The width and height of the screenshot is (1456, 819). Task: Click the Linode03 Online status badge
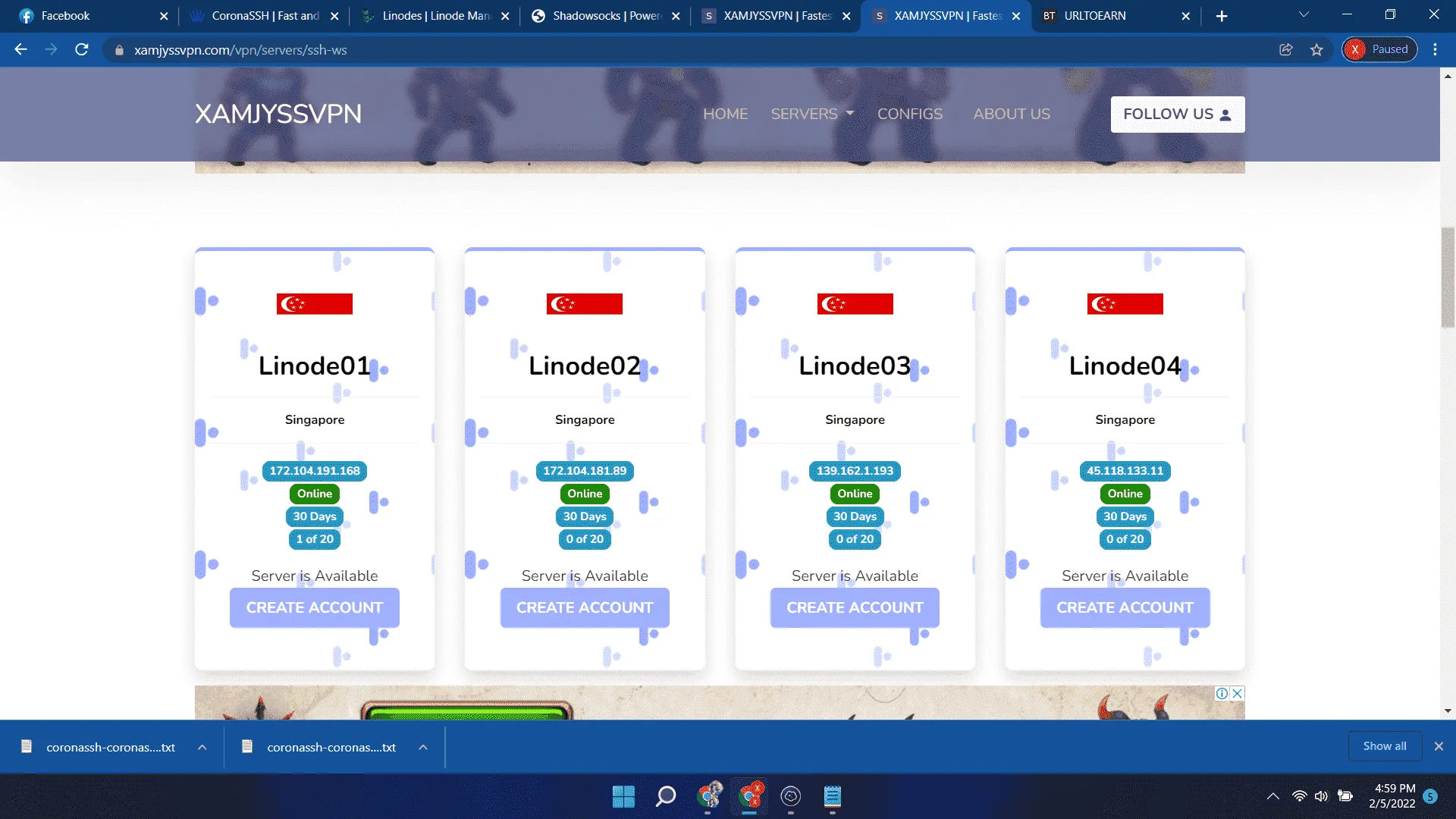[855, 494]
